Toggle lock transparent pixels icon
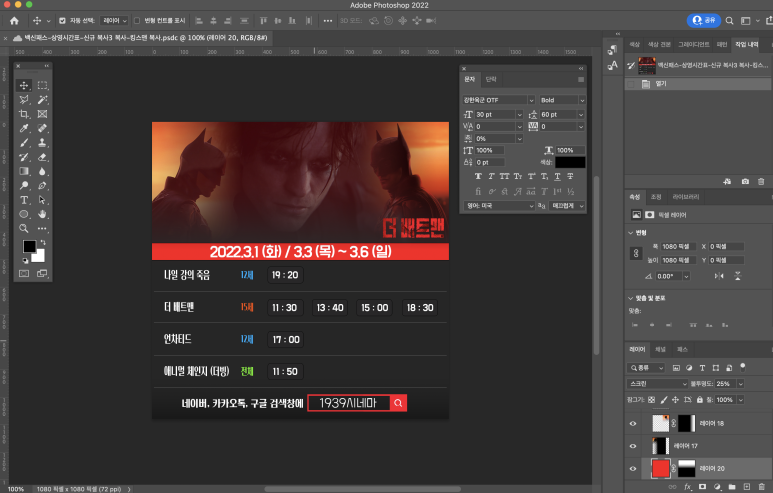 point(652,400)
